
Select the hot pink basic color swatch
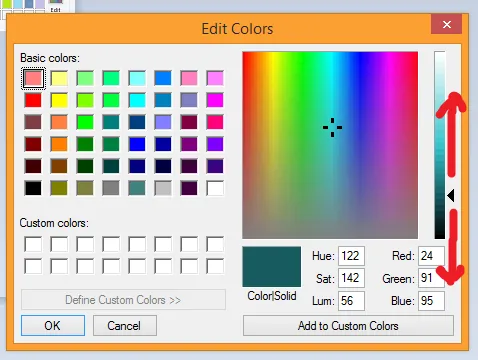pyautogui.click(x=215, y=122)
